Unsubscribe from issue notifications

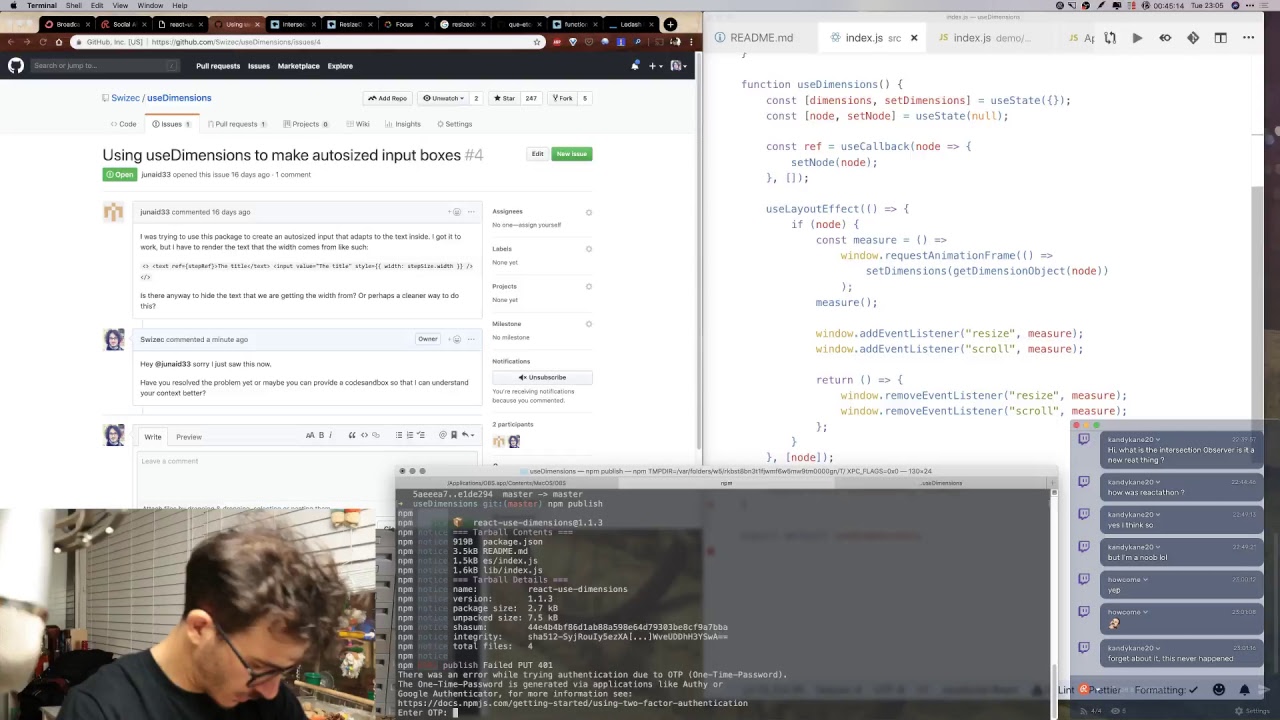542,377
